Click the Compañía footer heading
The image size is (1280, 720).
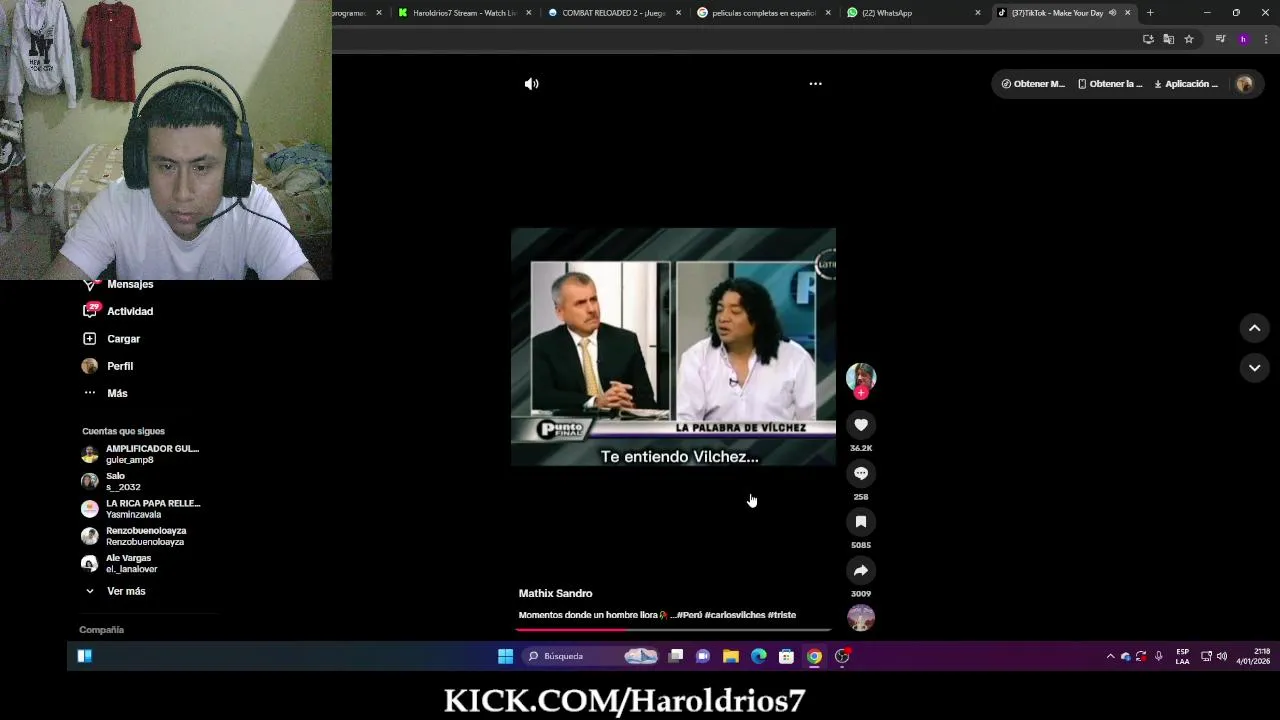pyautogui.click(x=101, y=630)
